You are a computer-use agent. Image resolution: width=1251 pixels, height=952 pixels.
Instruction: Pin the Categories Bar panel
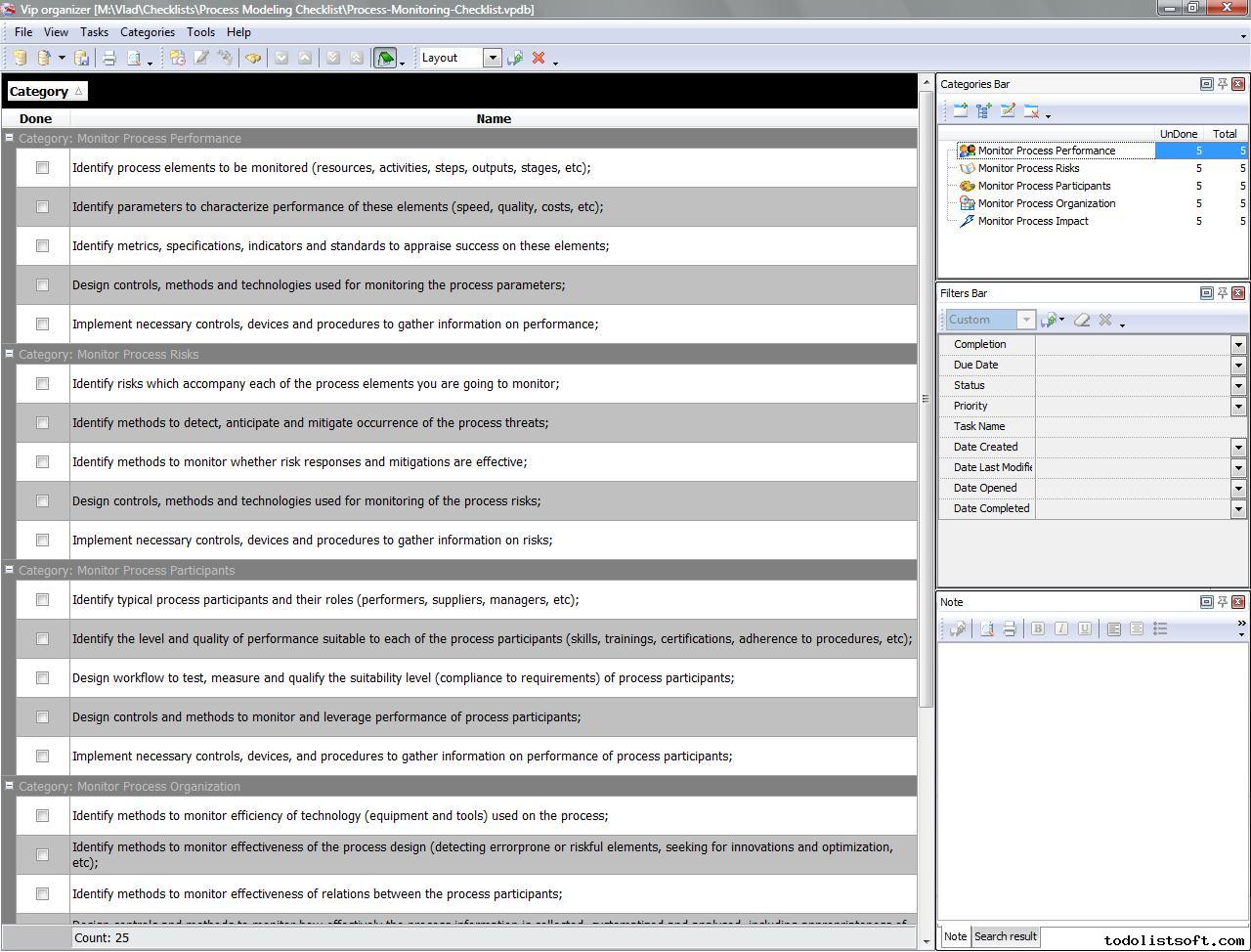[x=1222, y=84]
